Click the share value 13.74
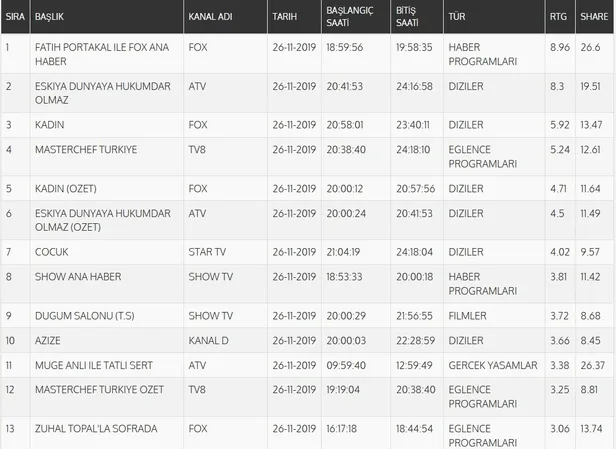This screenshot has width=616, height=449. (591, 429)
